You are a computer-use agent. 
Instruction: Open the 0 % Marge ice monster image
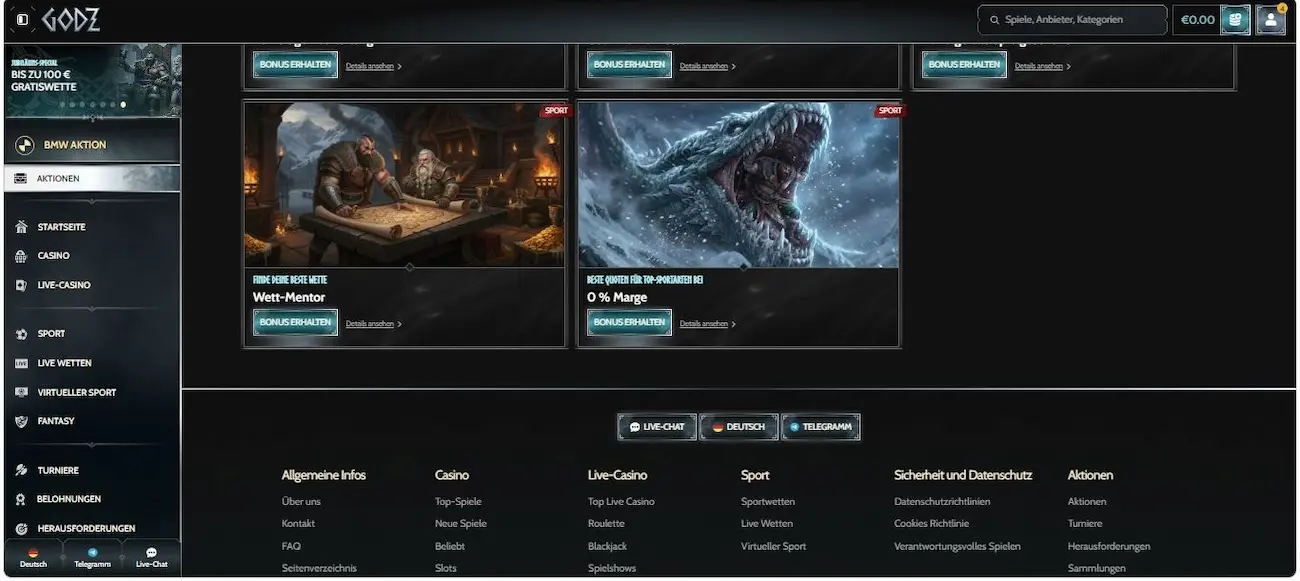(739, 185)
